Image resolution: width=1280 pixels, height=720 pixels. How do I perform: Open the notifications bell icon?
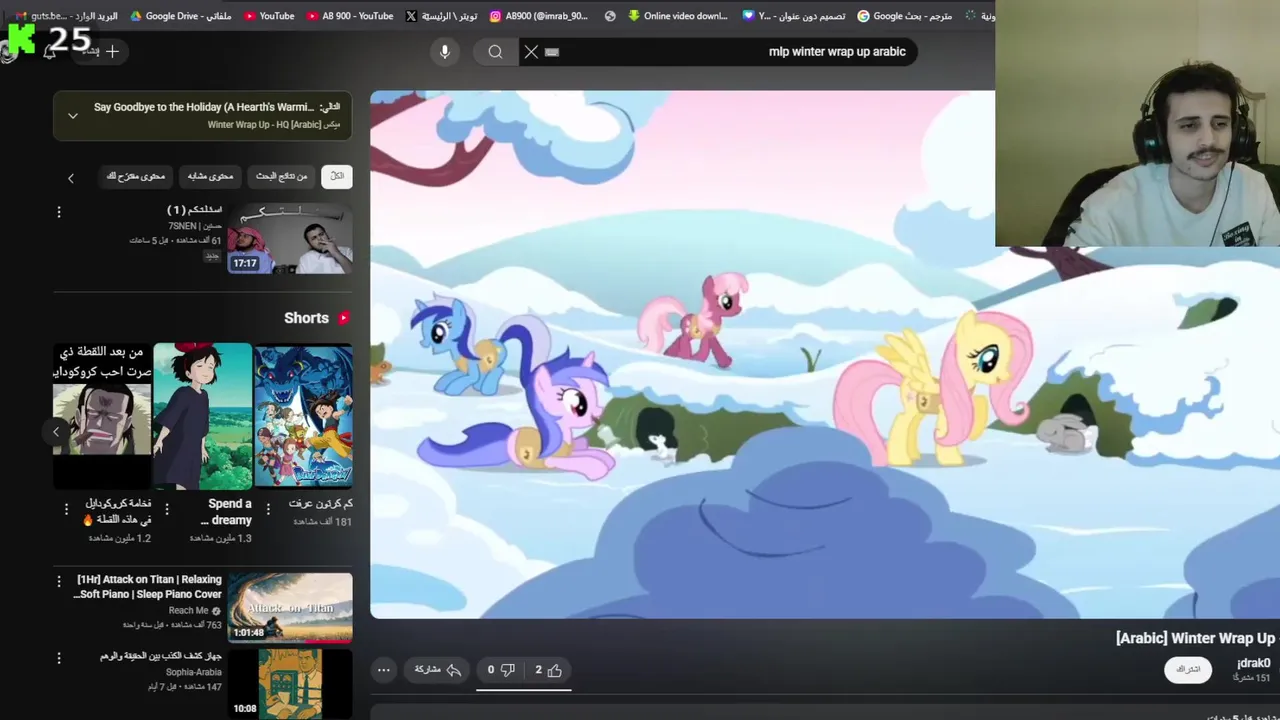(x=49, y=52)
